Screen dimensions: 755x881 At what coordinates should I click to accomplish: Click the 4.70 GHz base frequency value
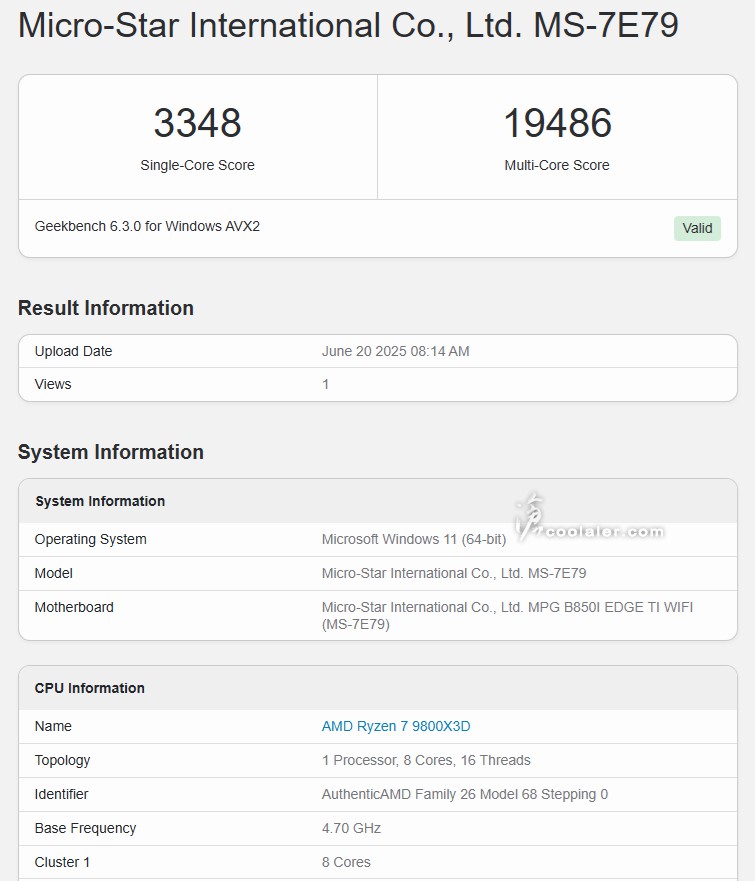click(x=351, y=828)
